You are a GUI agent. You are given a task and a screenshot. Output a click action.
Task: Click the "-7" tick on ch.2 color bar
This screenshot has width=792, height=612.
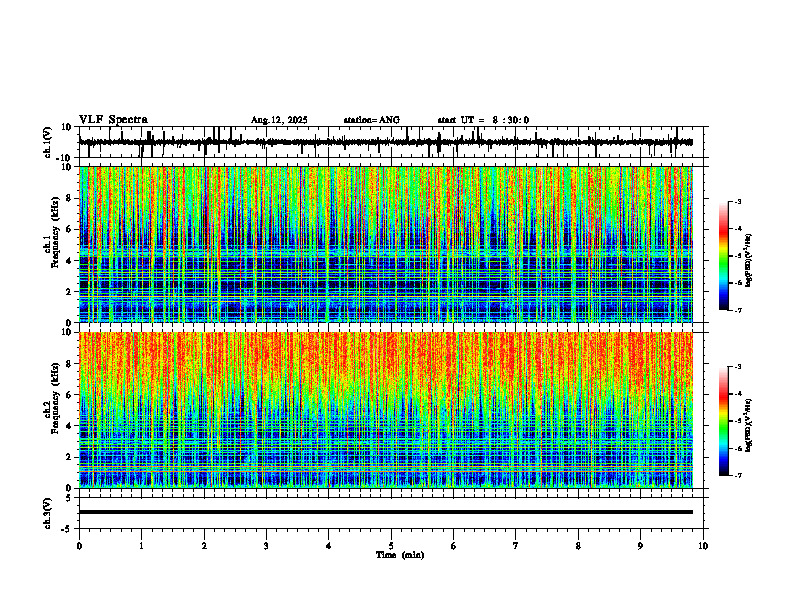[738, 476]
